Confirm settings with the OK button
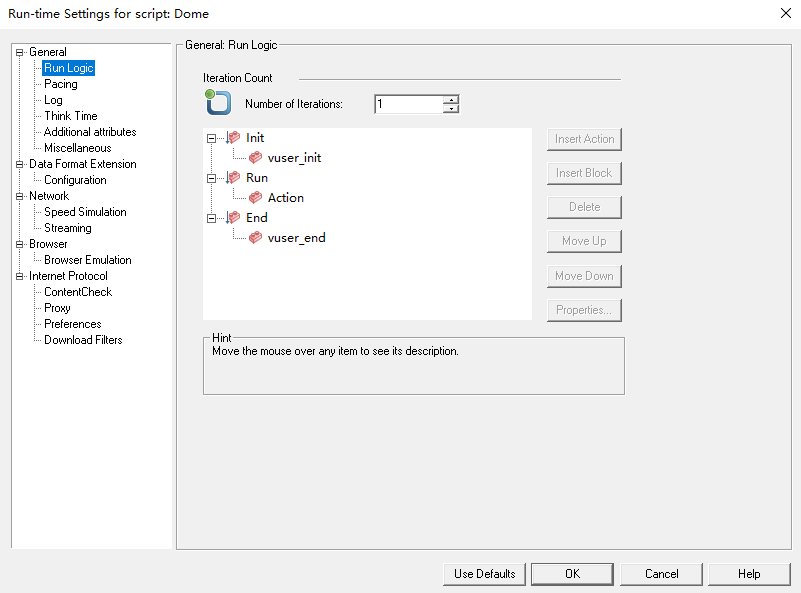Viewport: 801px width, 593px height. [x=572, y=574]
